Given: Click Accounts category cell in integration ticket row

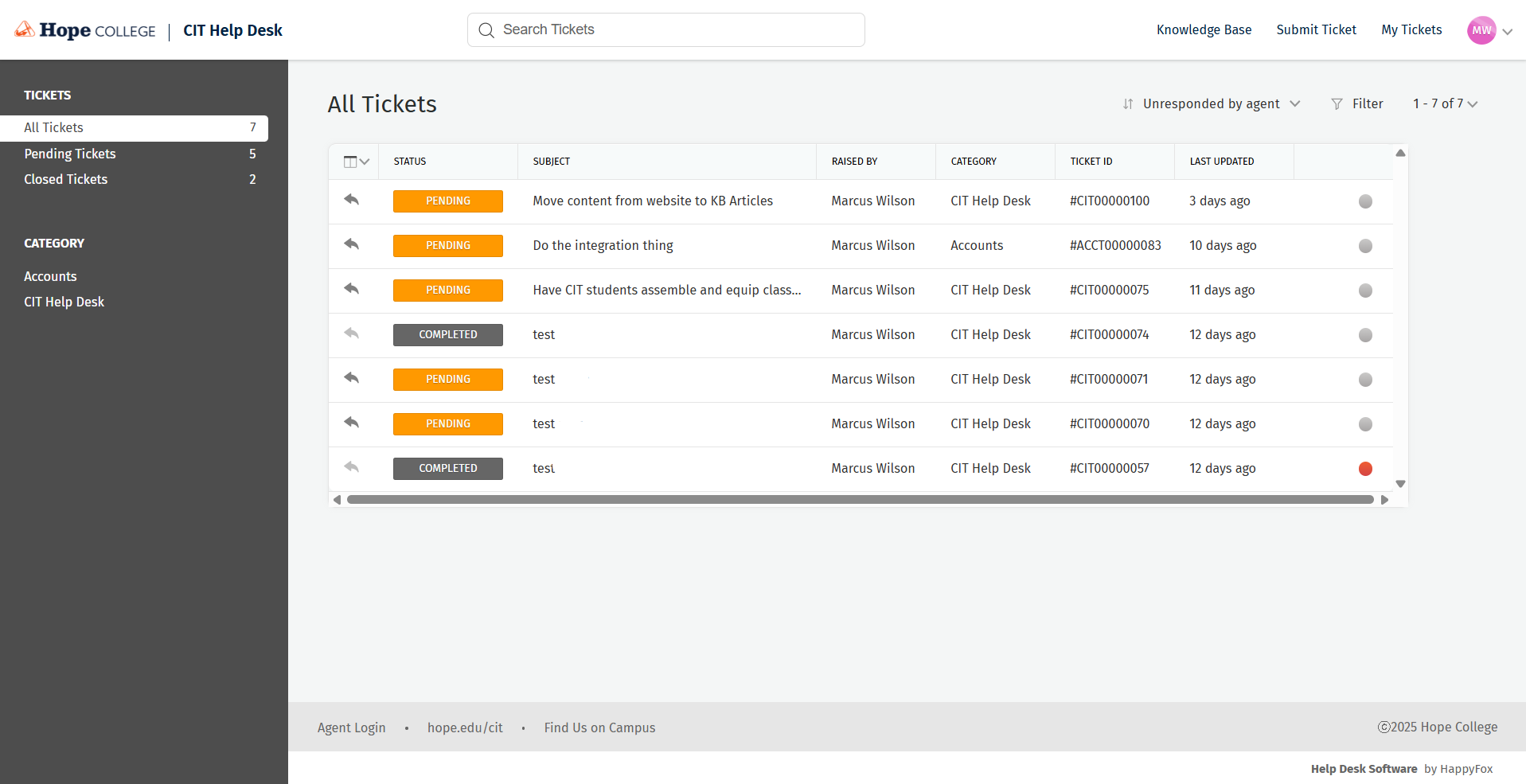Looking at the screenshot, I should pos(977,246).
